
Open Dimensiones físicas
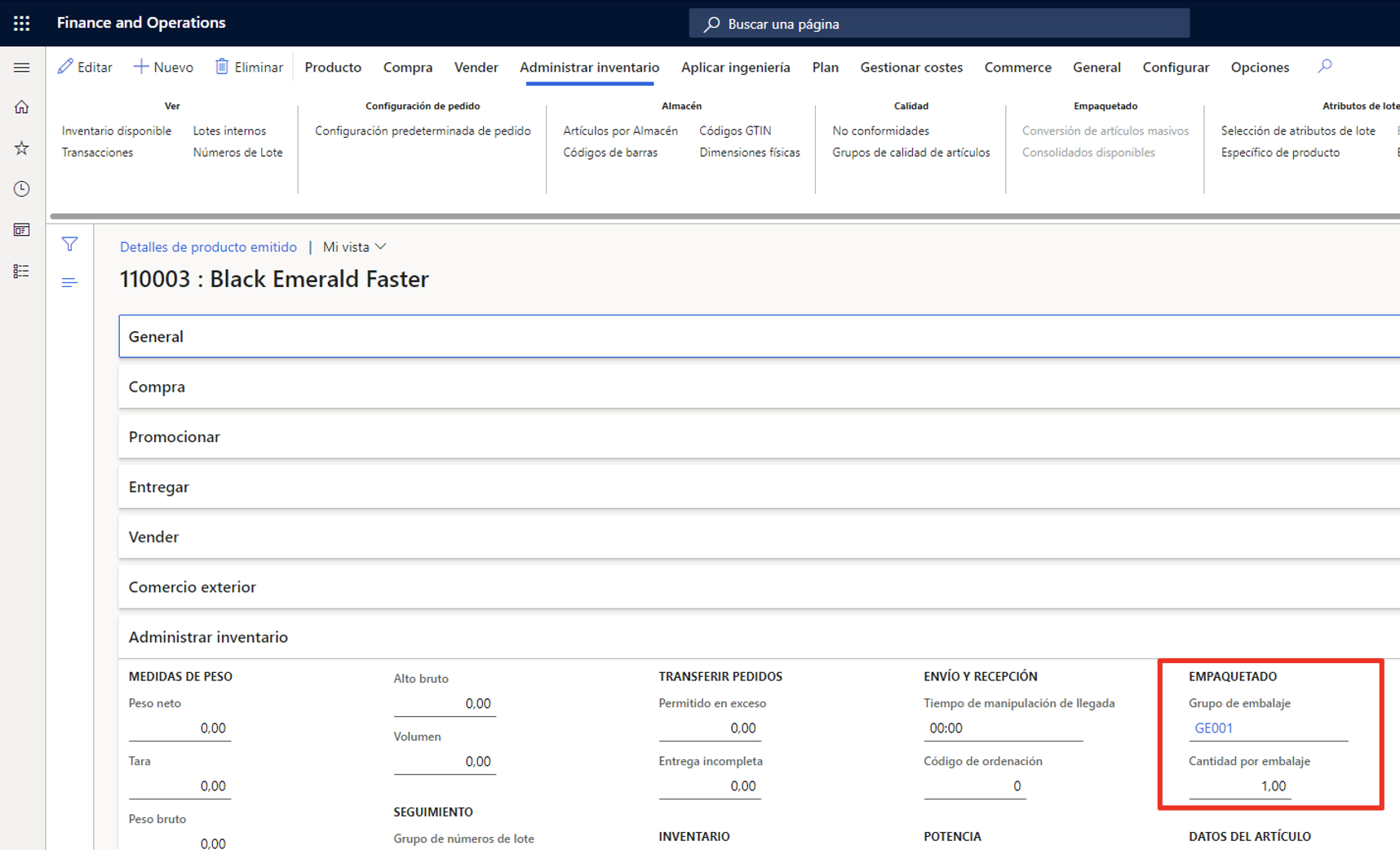coord(750,153)
